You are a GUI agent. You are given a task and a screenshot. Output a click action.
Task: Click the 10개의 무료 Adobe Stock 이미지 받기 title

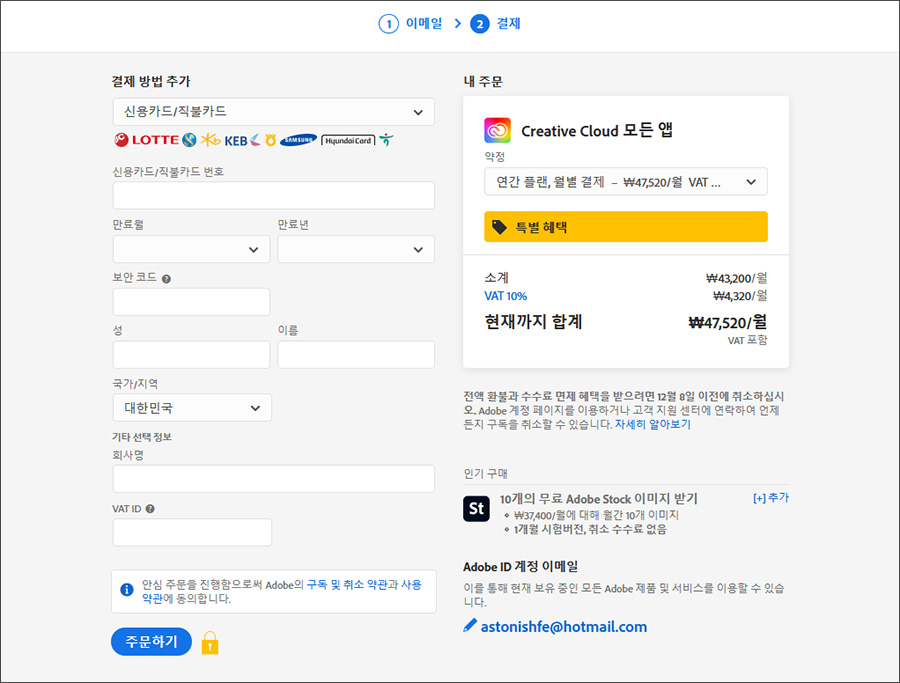(x=598, y=499)
